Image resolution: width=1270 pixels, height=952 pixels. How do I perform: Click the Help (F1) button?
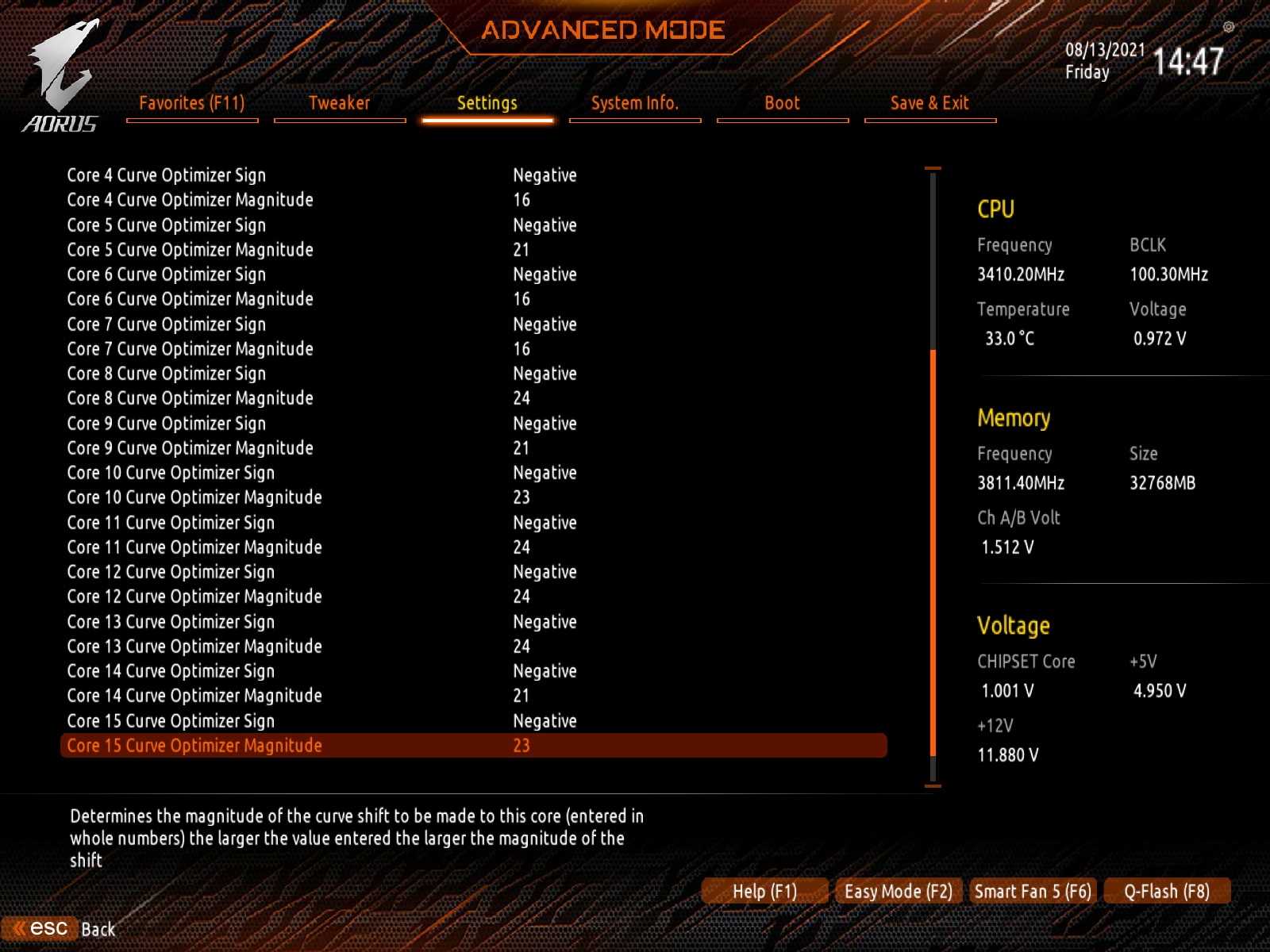(x=765, y=891)
